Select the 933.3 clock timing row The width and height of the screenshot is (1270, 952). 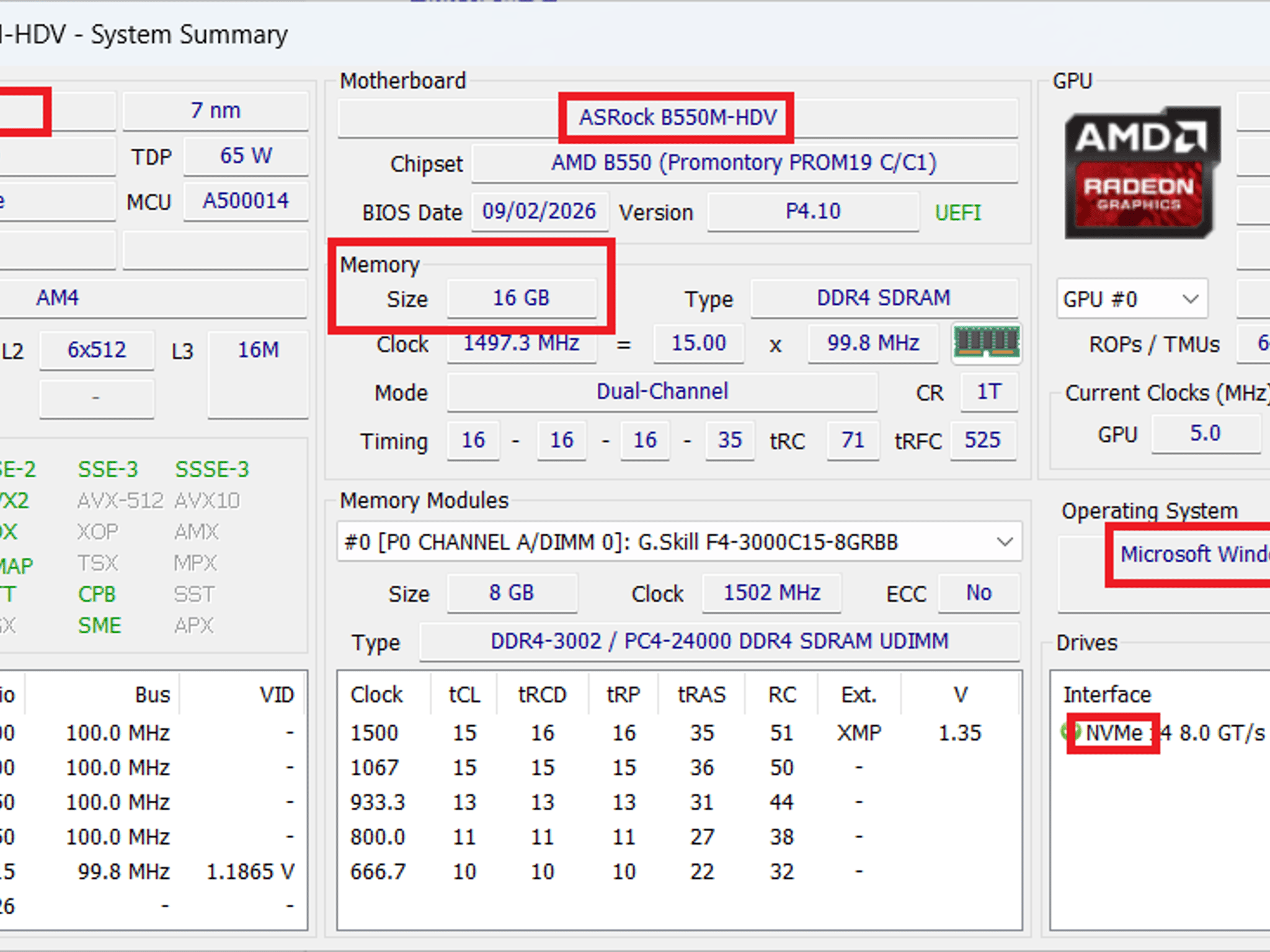pos(679,802)
